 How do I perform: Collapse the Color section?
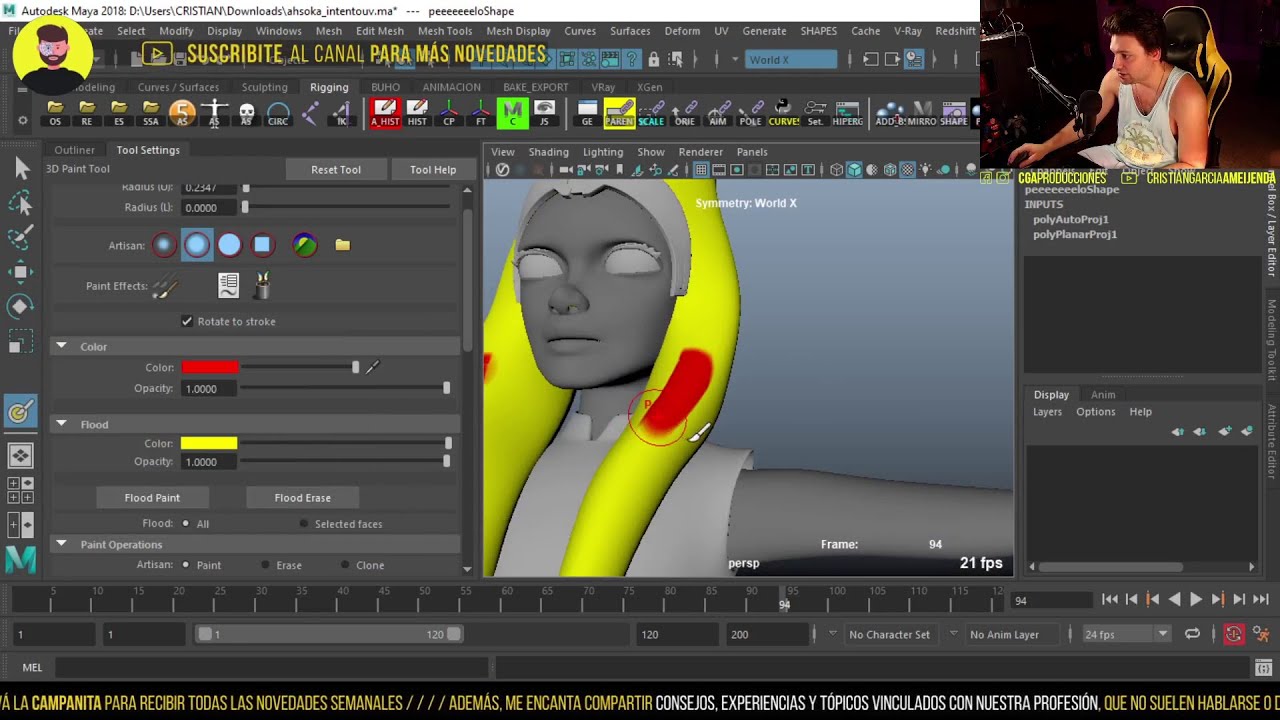click(61, 346)
